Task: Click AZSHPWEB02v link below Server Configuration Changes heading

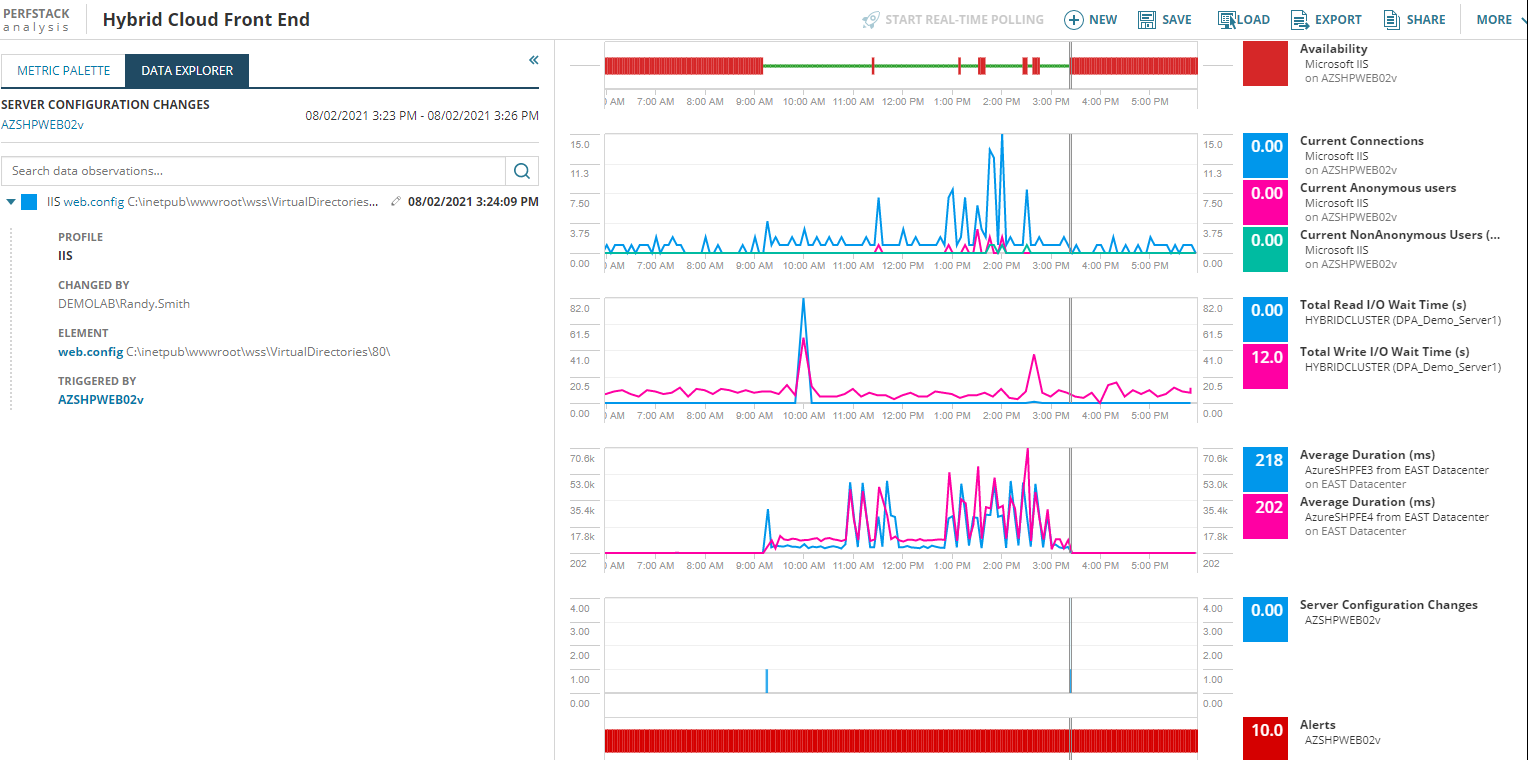Action: [x=43, y=125]
